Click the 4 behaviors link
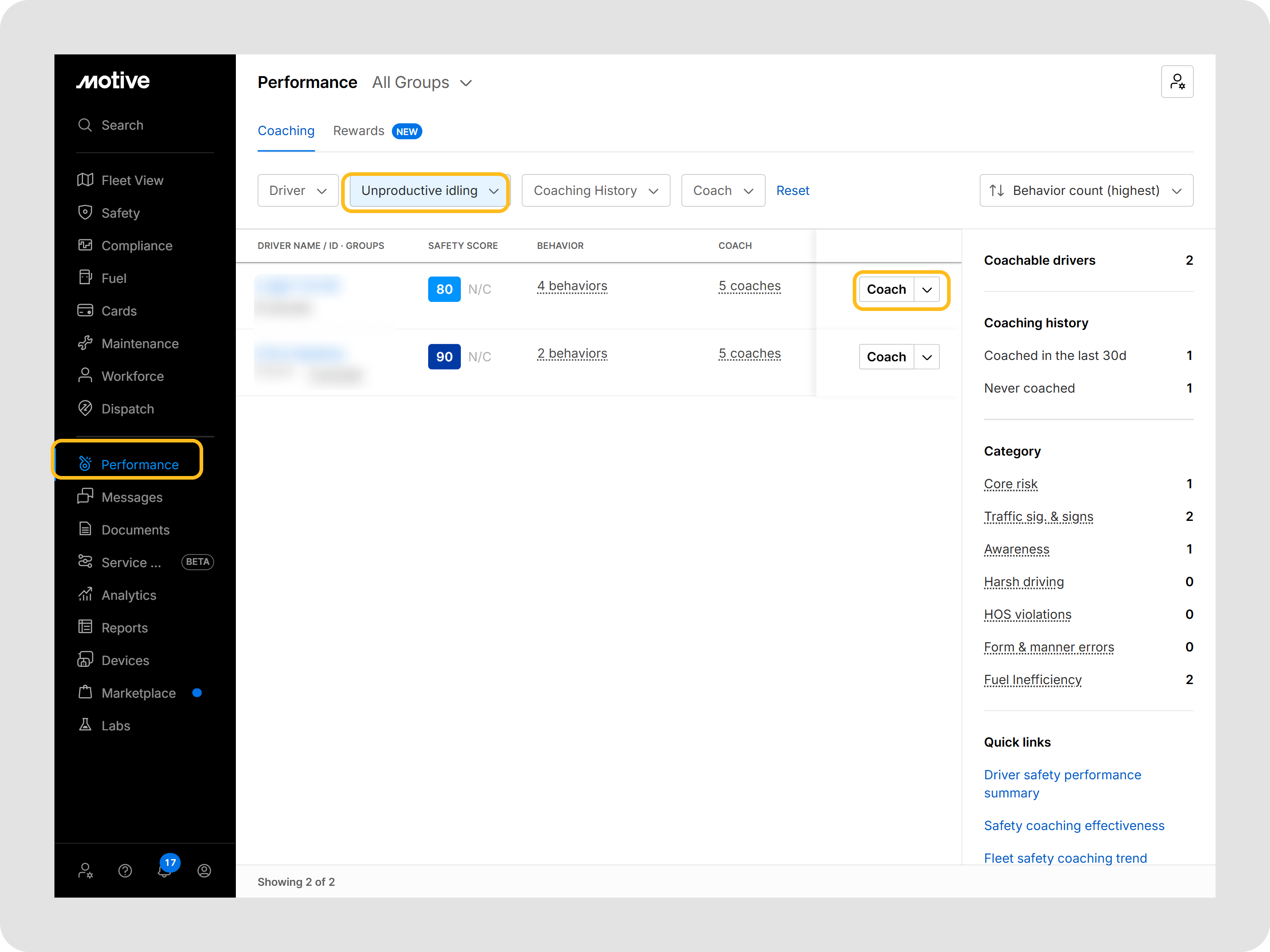The height and width of the screenshot is (952, 1270). [572, 286]
